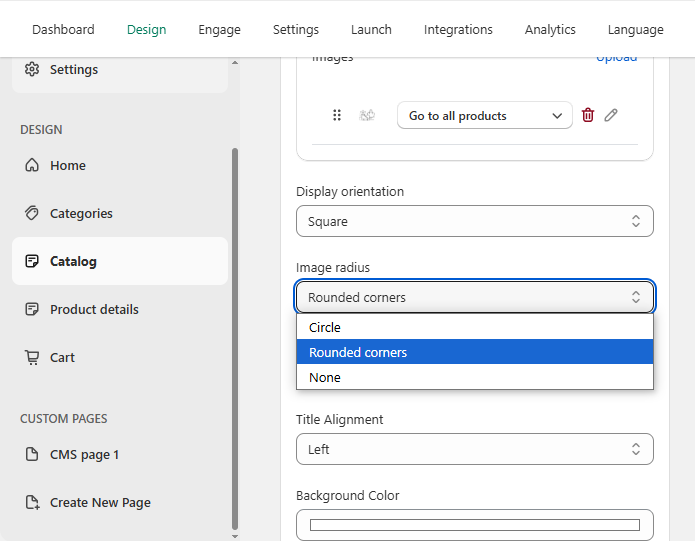
Task: Click the DESIGN section heading
Action: tap(41, 130)
